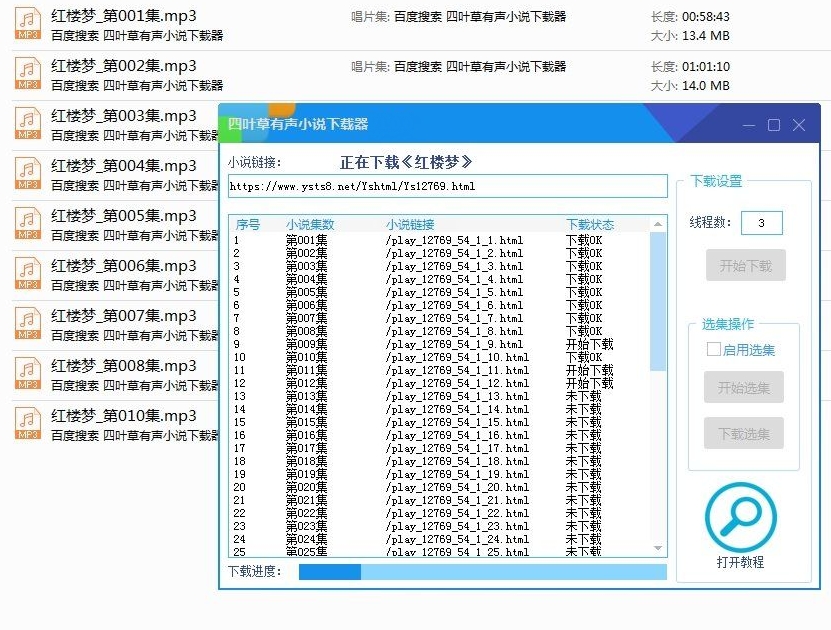Select file name 红楼梦_第002集.mp3
The height and width of the screenshot is (630, 831).
pyautogui.click(x=123, y=66)
